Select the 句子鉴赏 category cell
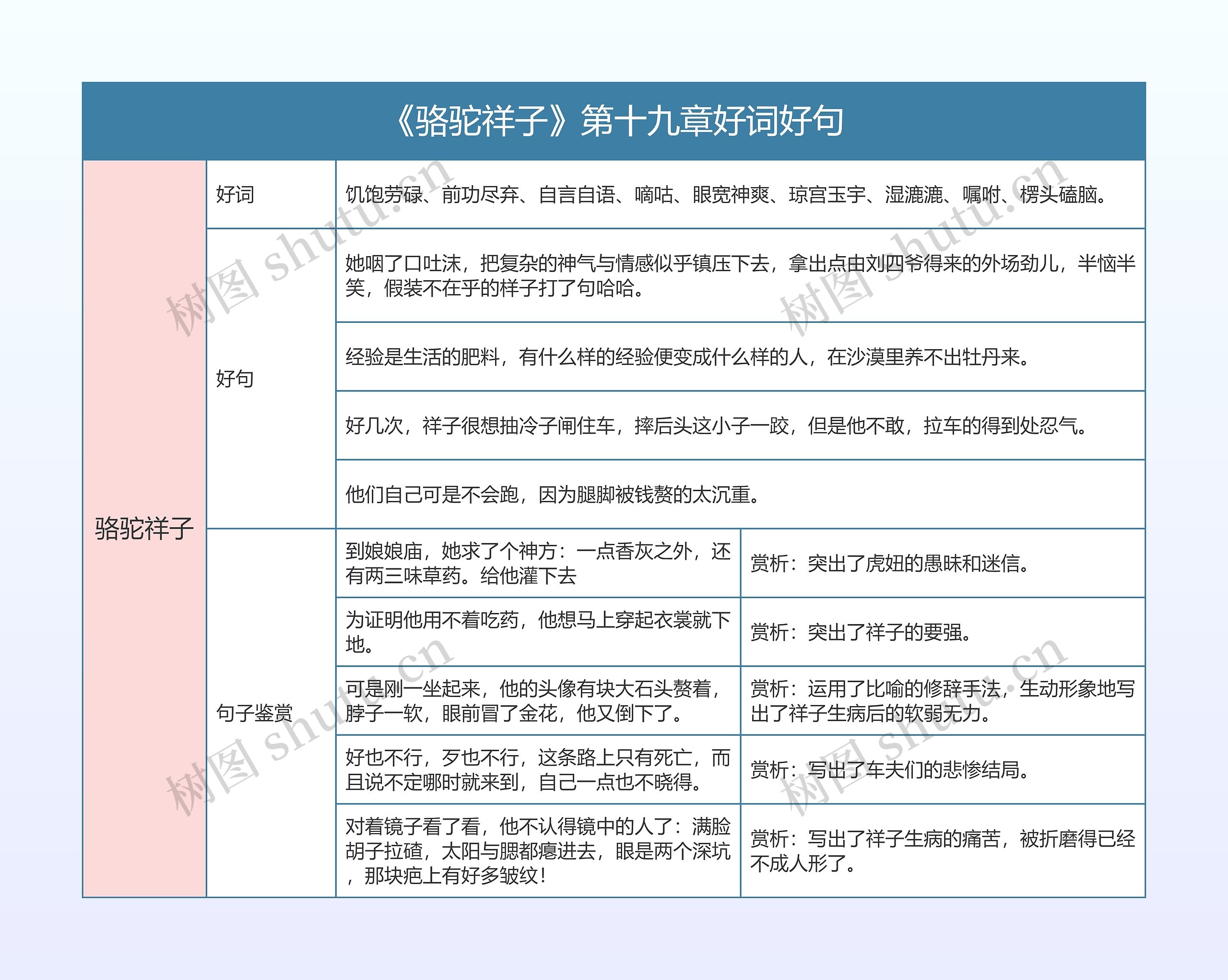This screenshot has height=980, width=1228. pyautogui.click(x=271, y=713)
